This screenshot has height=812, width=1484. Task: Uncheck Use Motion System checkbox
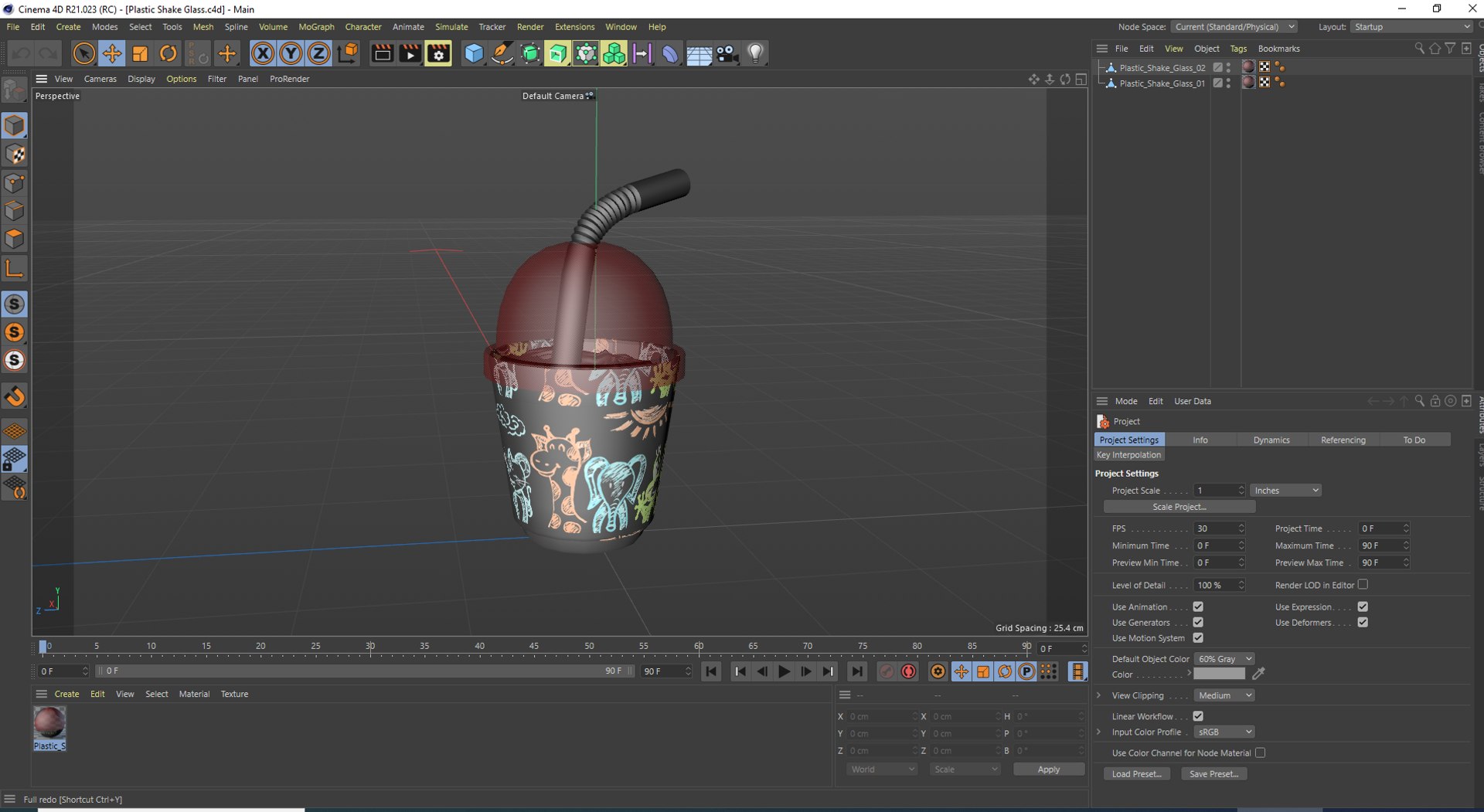tap(1198, 637)
